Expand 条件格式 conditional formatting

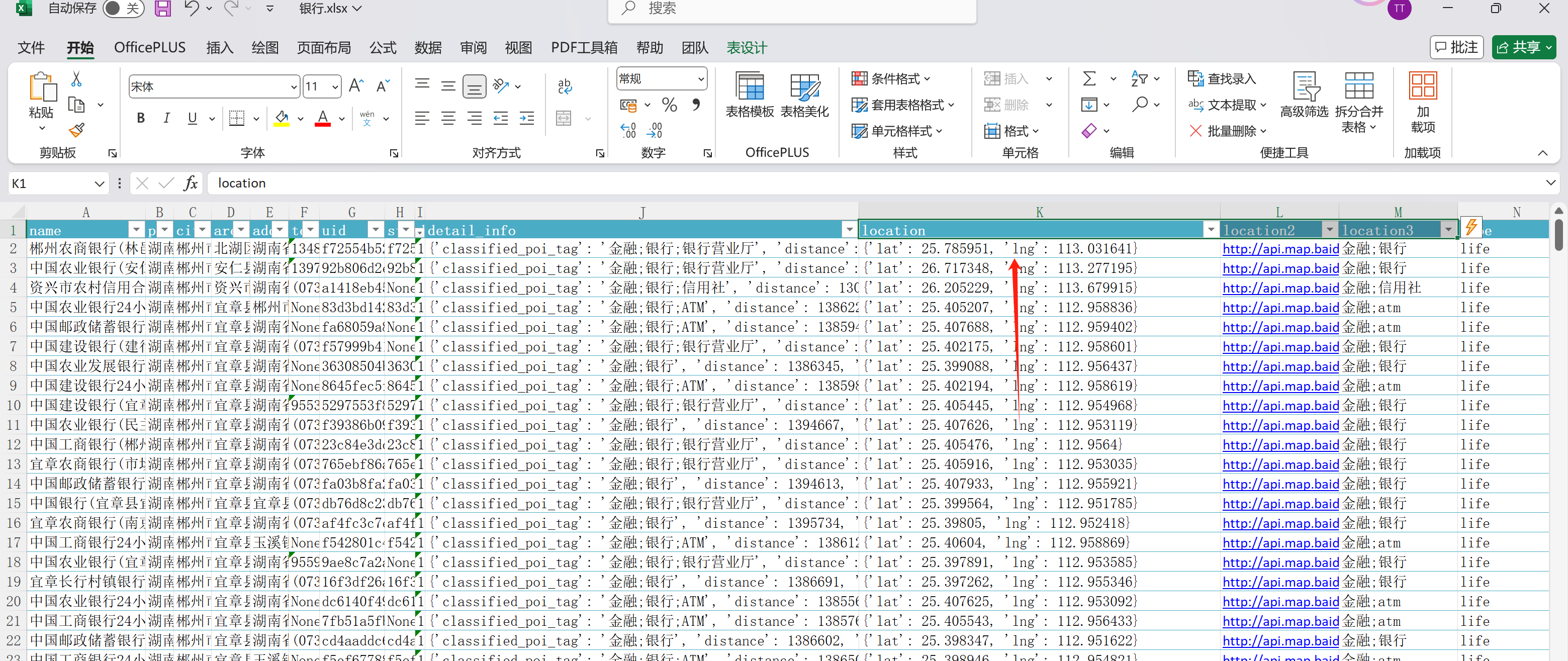tap(891, 78)
